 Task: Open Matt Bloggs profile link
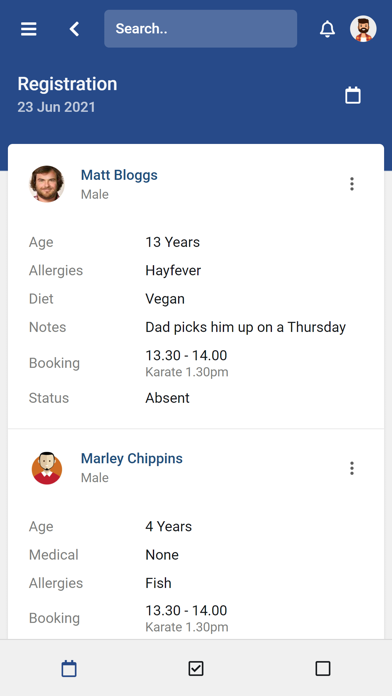pos(119,175)
